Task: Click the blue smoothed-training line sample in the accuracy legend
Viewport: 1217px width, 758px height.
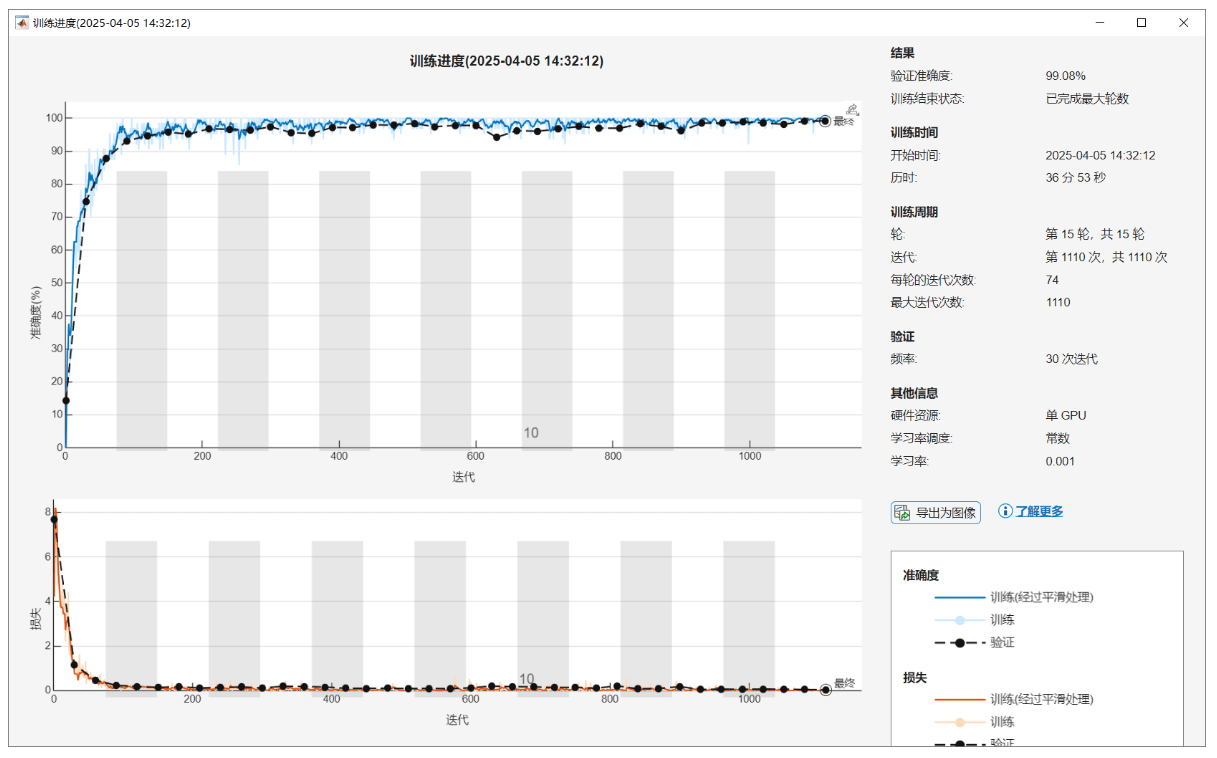Action: [x=960, y=597]
